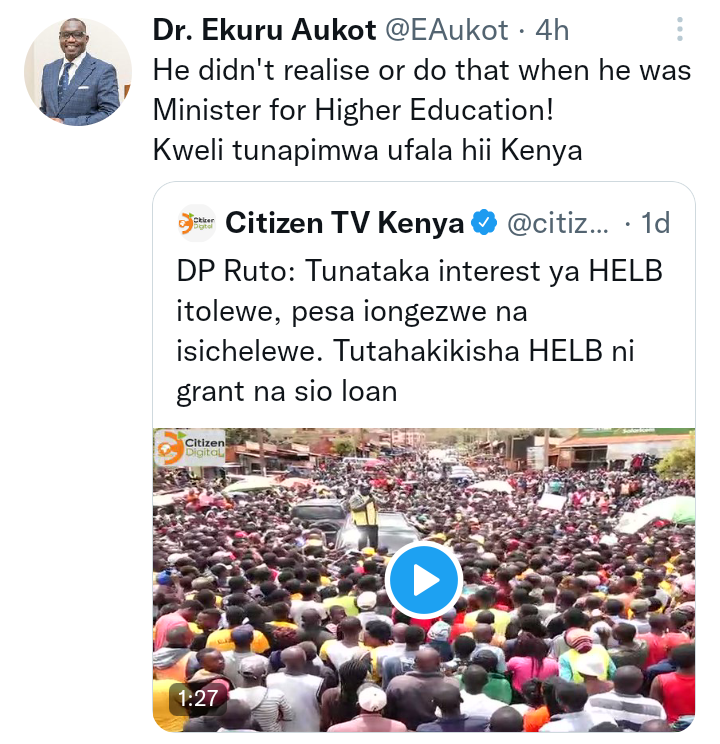The image size is (720, 744).
Task: Play the embedded Citizen TV video
Action: tap(424, 580)
